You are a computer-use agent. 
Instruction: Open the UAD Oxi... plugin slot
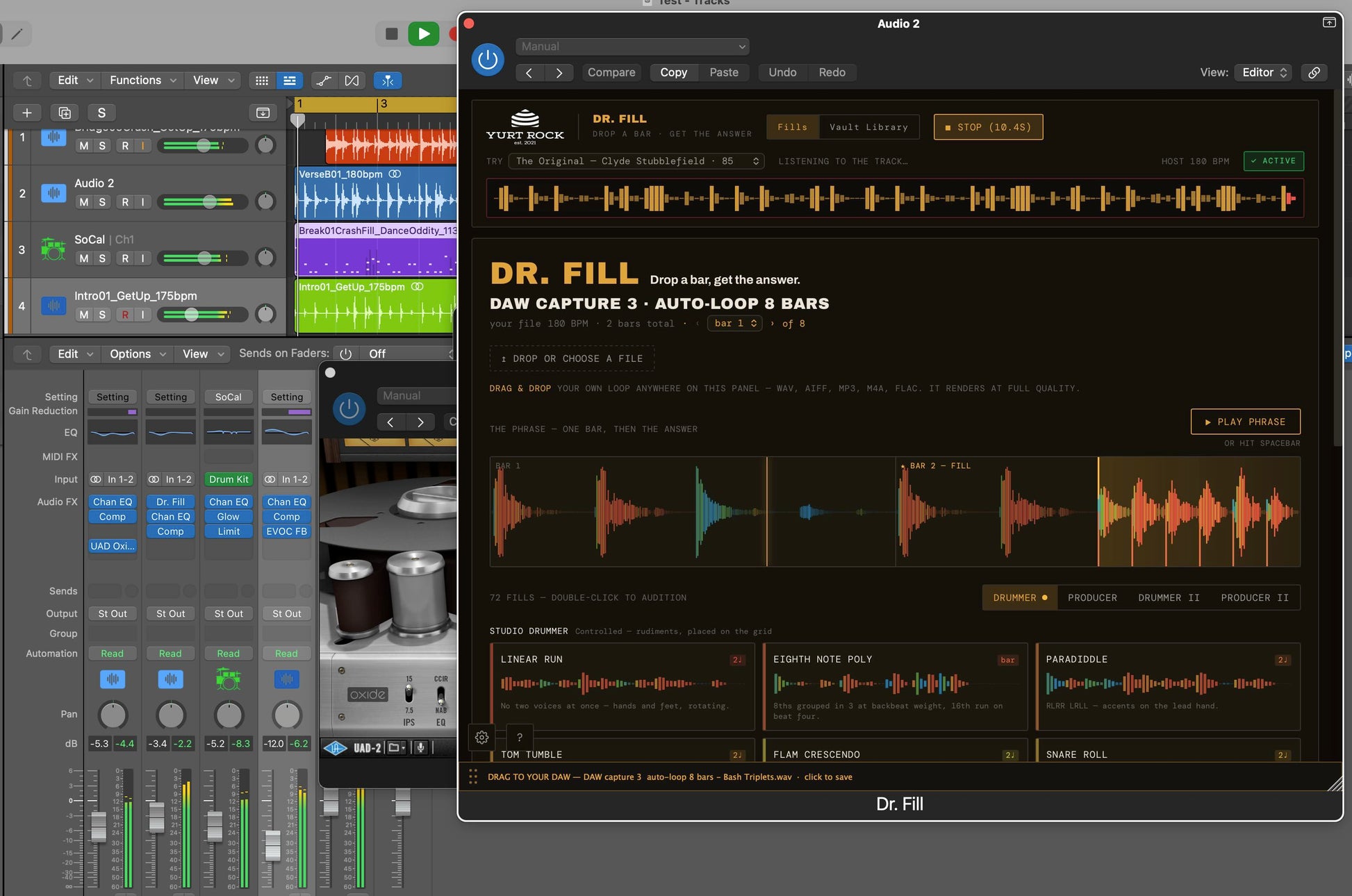coord(113,546)
